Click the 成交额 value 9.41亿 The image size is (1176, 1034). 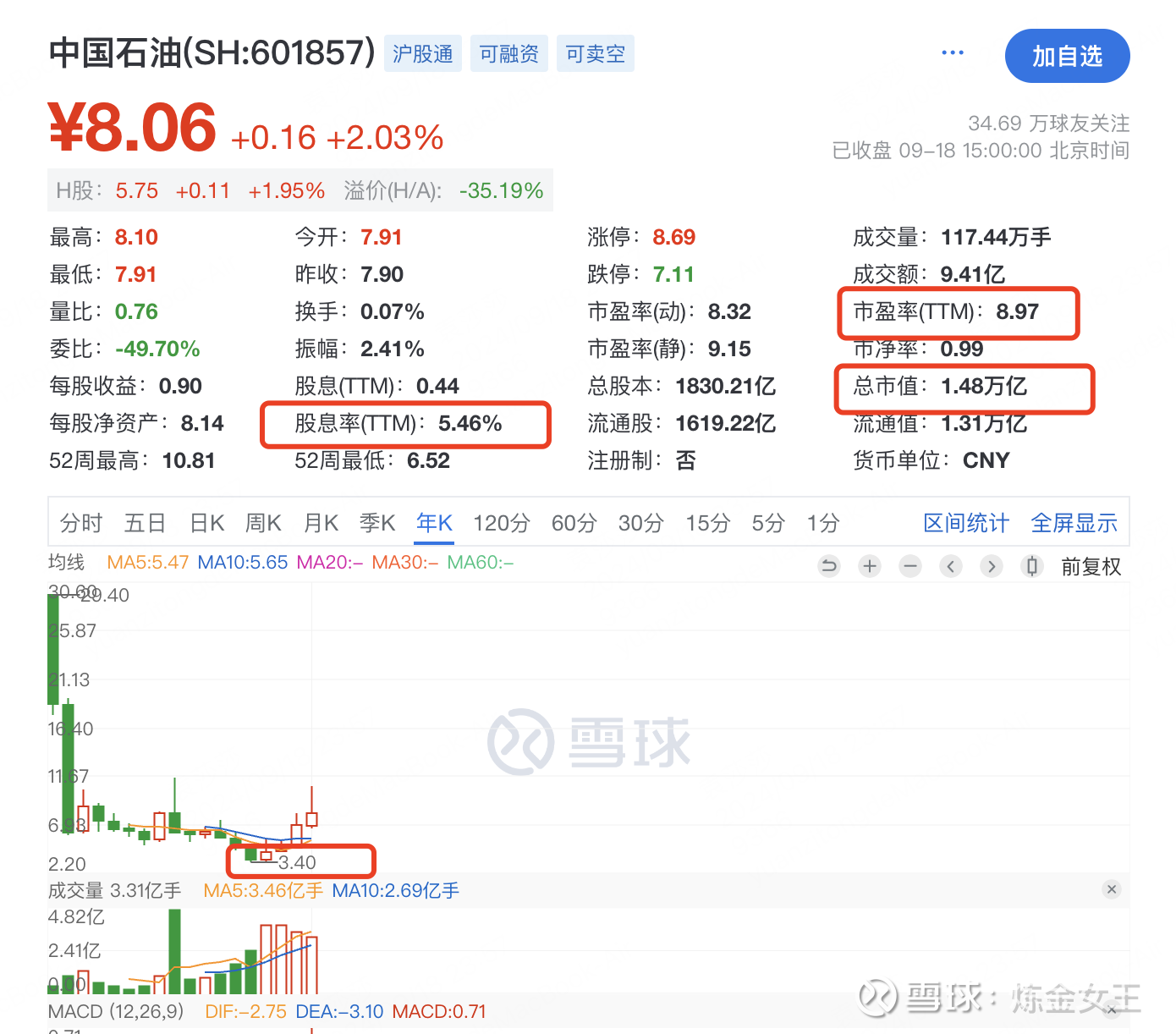tap(973, 274)
